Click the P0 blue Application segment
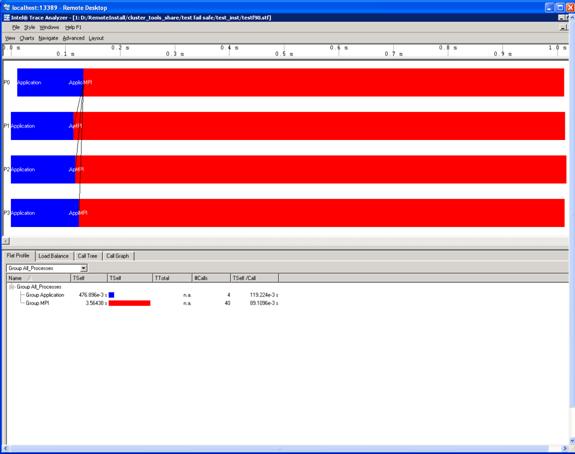The width and height of the screenshot is (575, 454). pos(50,83)
